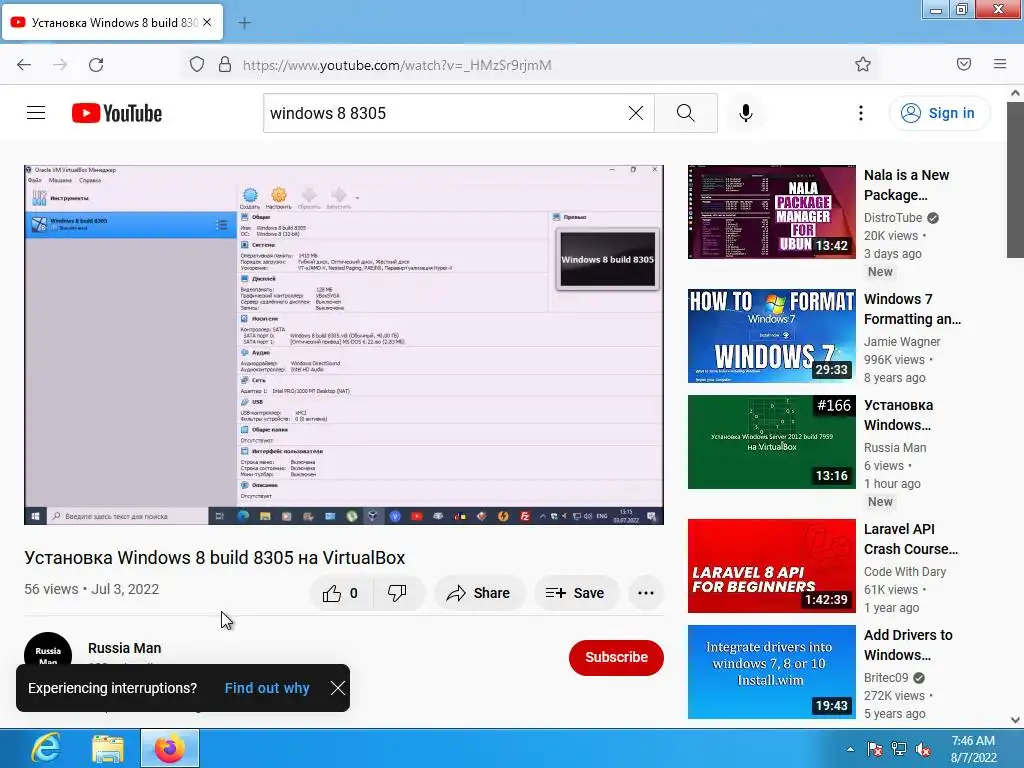This screenshot has width=1024, height=768.
Task: Open How to Format Windows 7 thumbnail
Action: click(x=772, y=336)
